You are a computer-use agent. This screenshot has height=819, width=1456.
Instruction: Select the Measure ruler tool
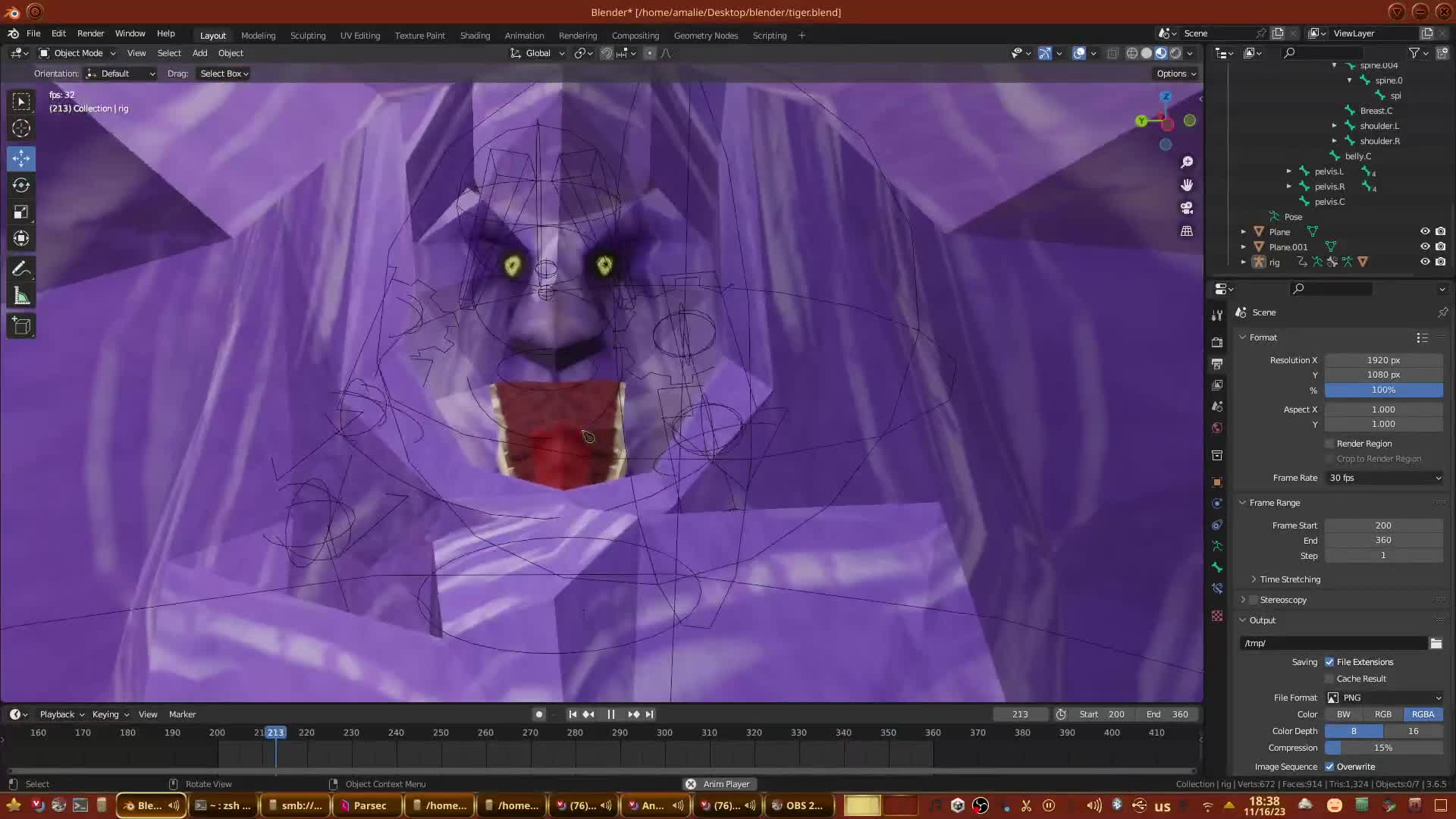click(x=21, y=297)
